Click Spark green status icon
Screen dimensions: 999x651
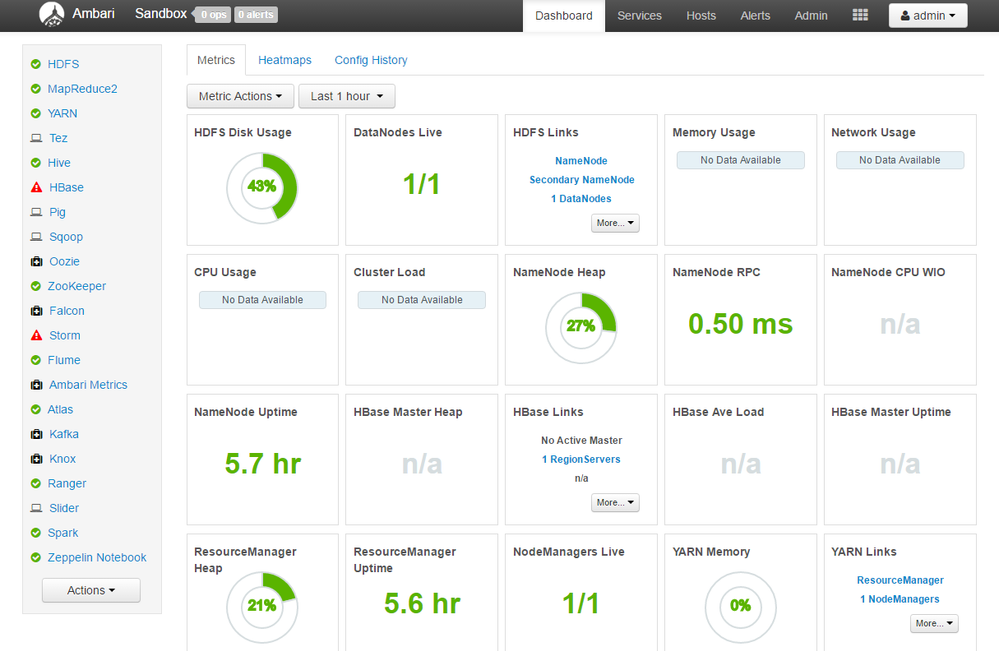tap(36, 533)
